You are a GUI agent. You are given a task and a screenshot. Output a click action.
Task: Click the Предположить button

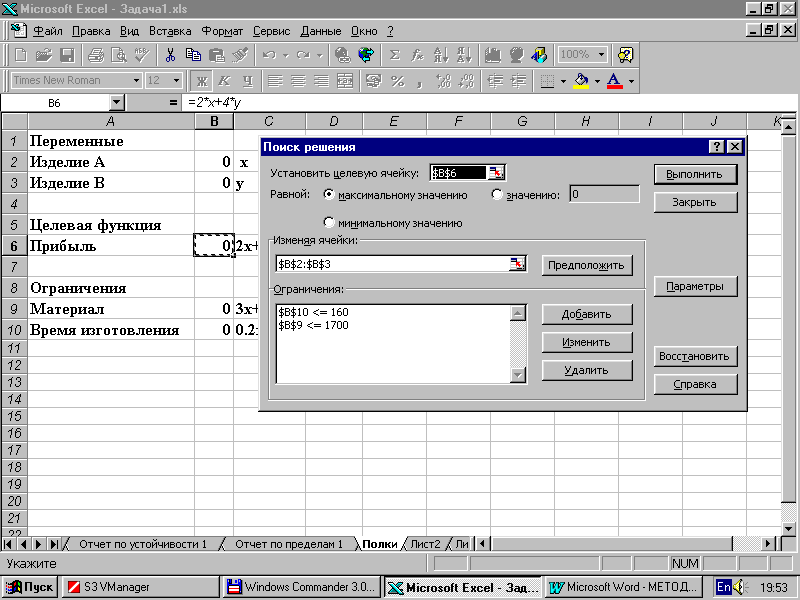click(x=587, y=265)
